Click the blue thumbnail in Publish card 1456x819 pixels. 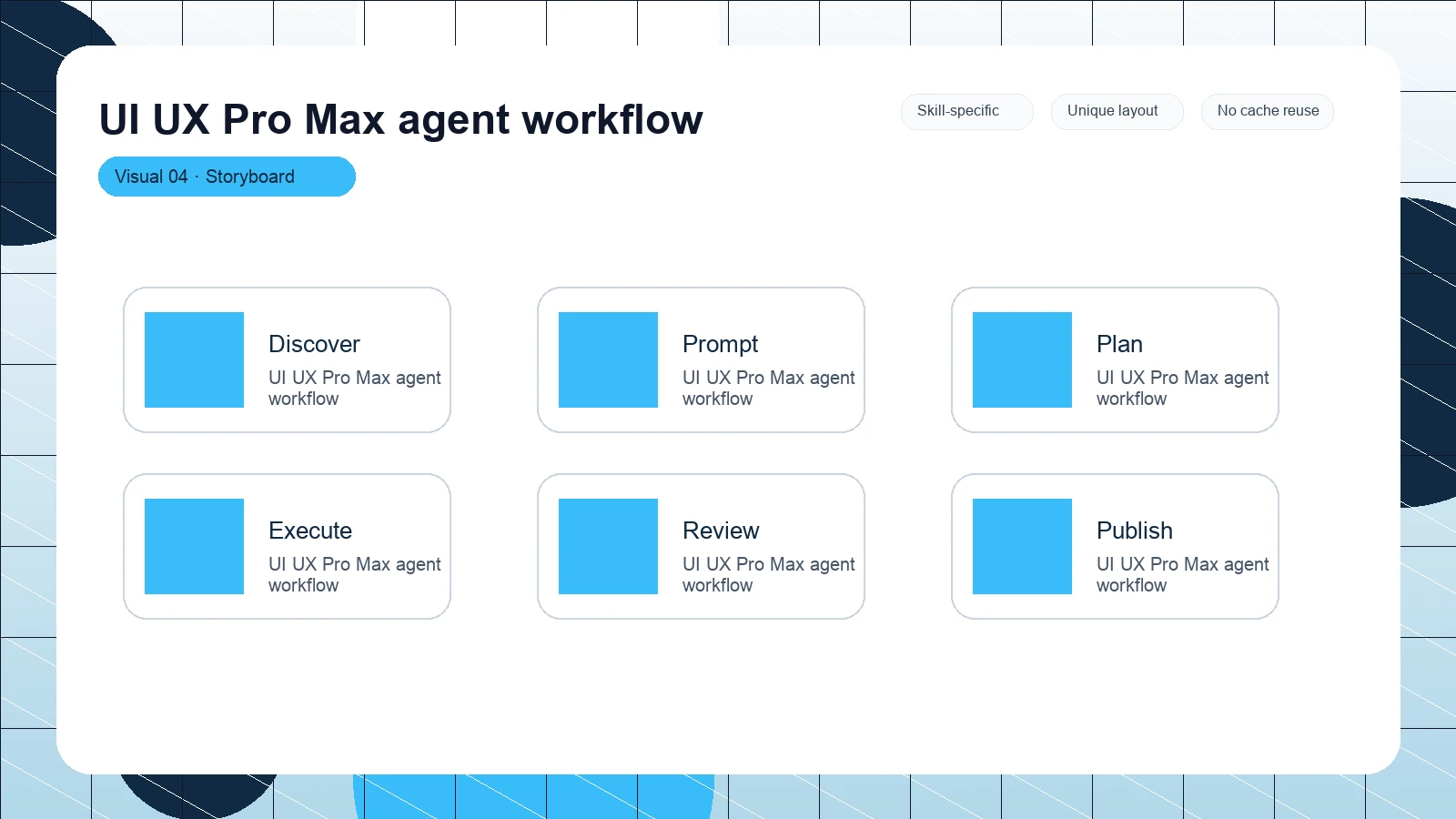[x=1022, y=546]
